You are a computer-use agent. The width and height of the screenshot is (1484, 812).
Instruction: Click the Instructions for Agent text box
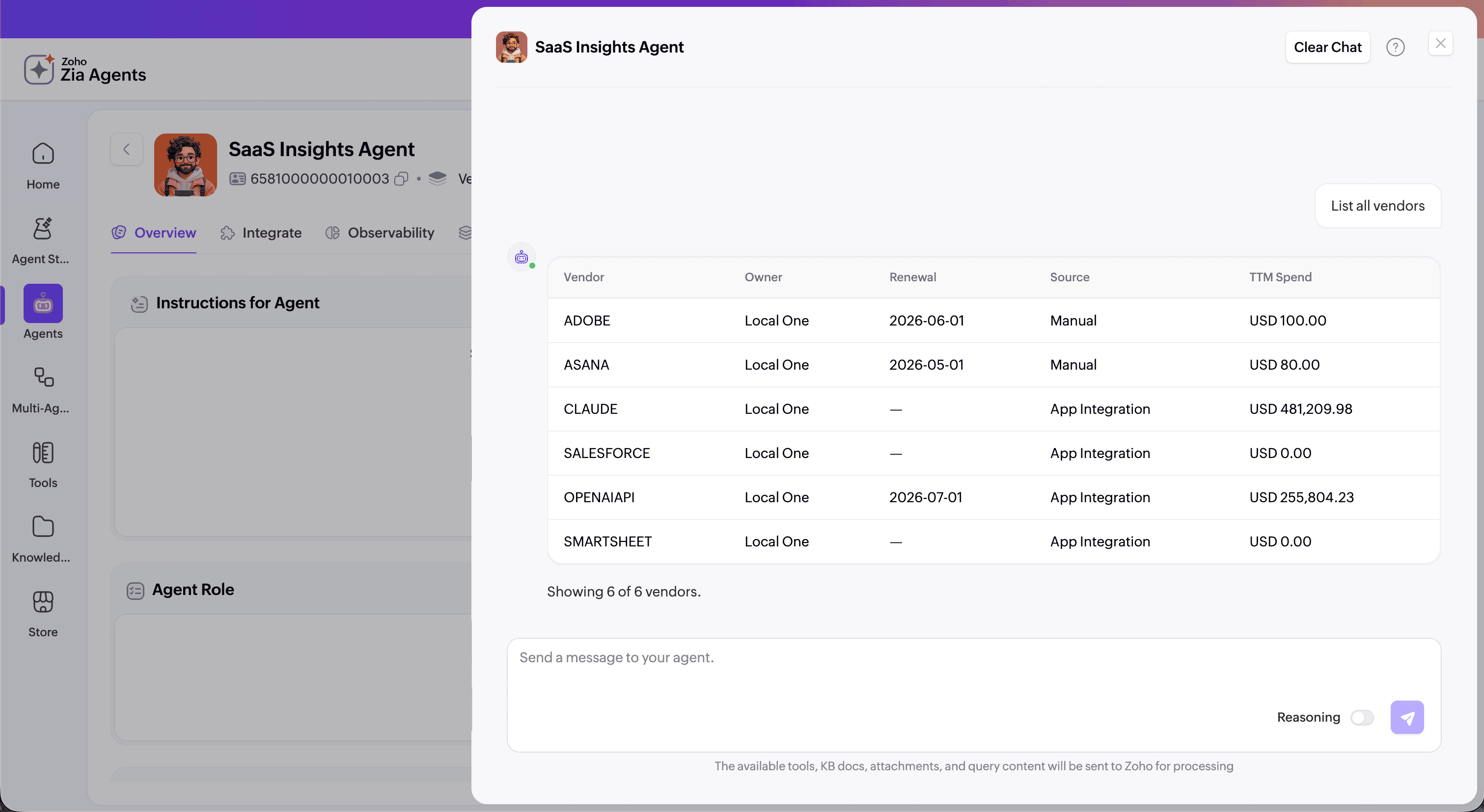pyautogui.click(x=294, y=433)
